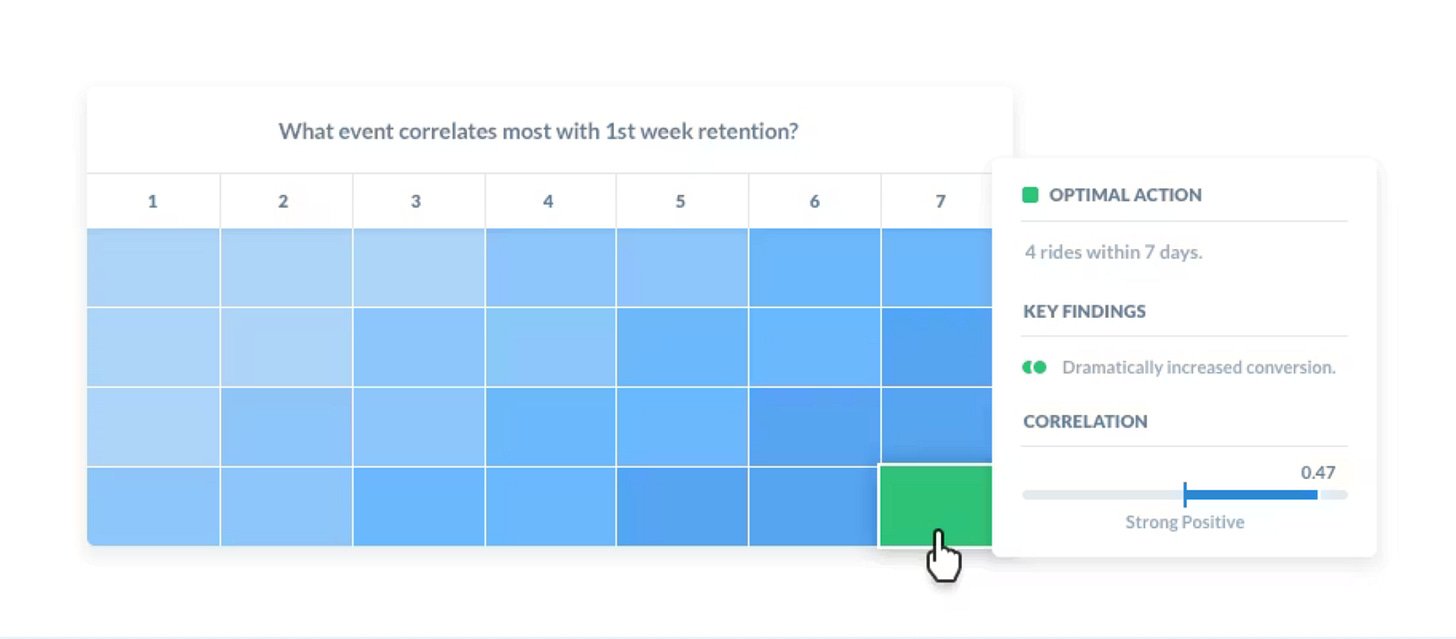Click the cell in column 5 of the bottom row
The image size is (1456, 639).
tap(681, 505)
